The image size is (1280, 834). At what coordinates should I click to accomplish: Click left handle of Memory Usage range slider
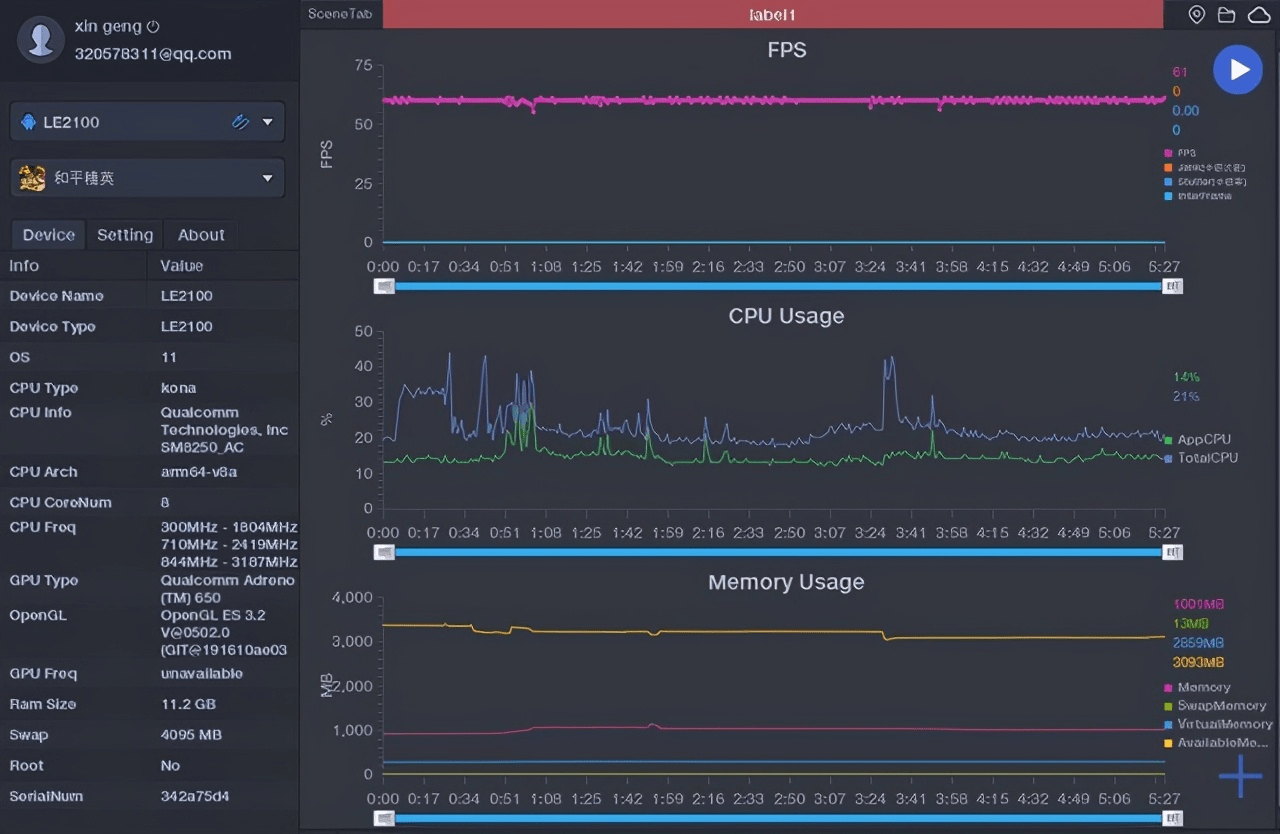click(x=384, y=818)
